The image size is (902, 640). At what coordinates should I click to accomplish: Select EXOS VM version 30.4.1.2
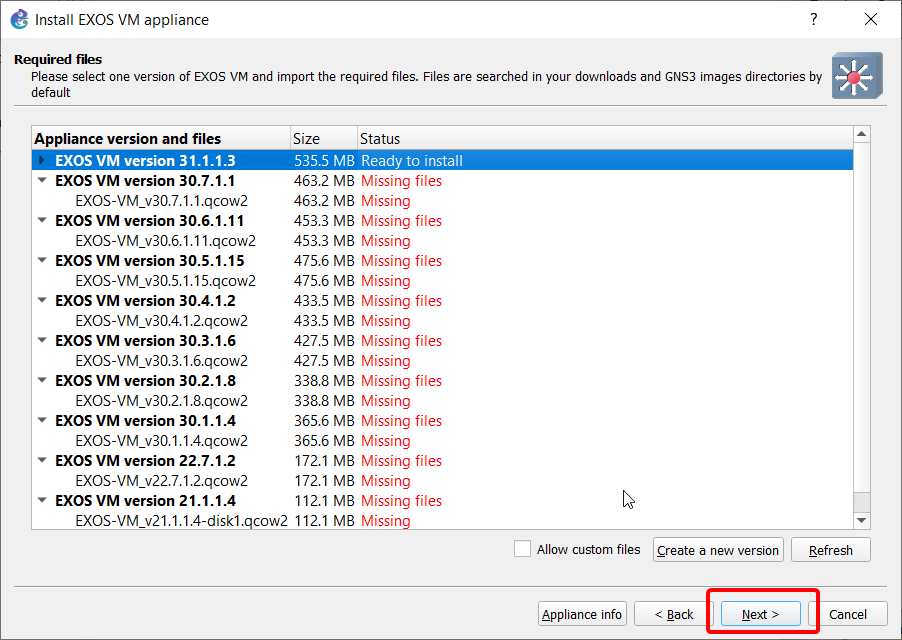click(x=145, y=301)
